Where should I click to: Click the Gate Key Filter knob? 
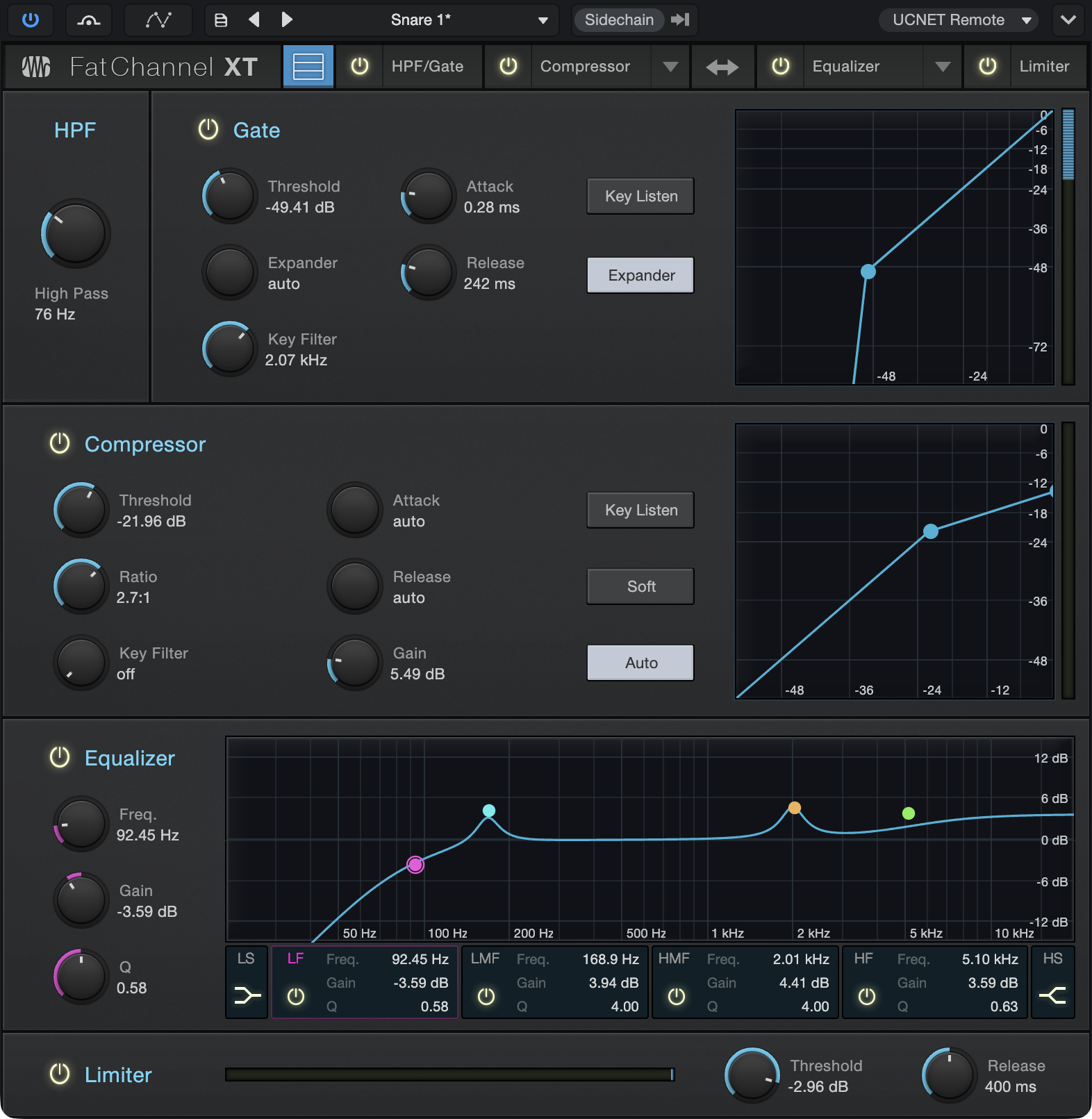pos(230,349)
